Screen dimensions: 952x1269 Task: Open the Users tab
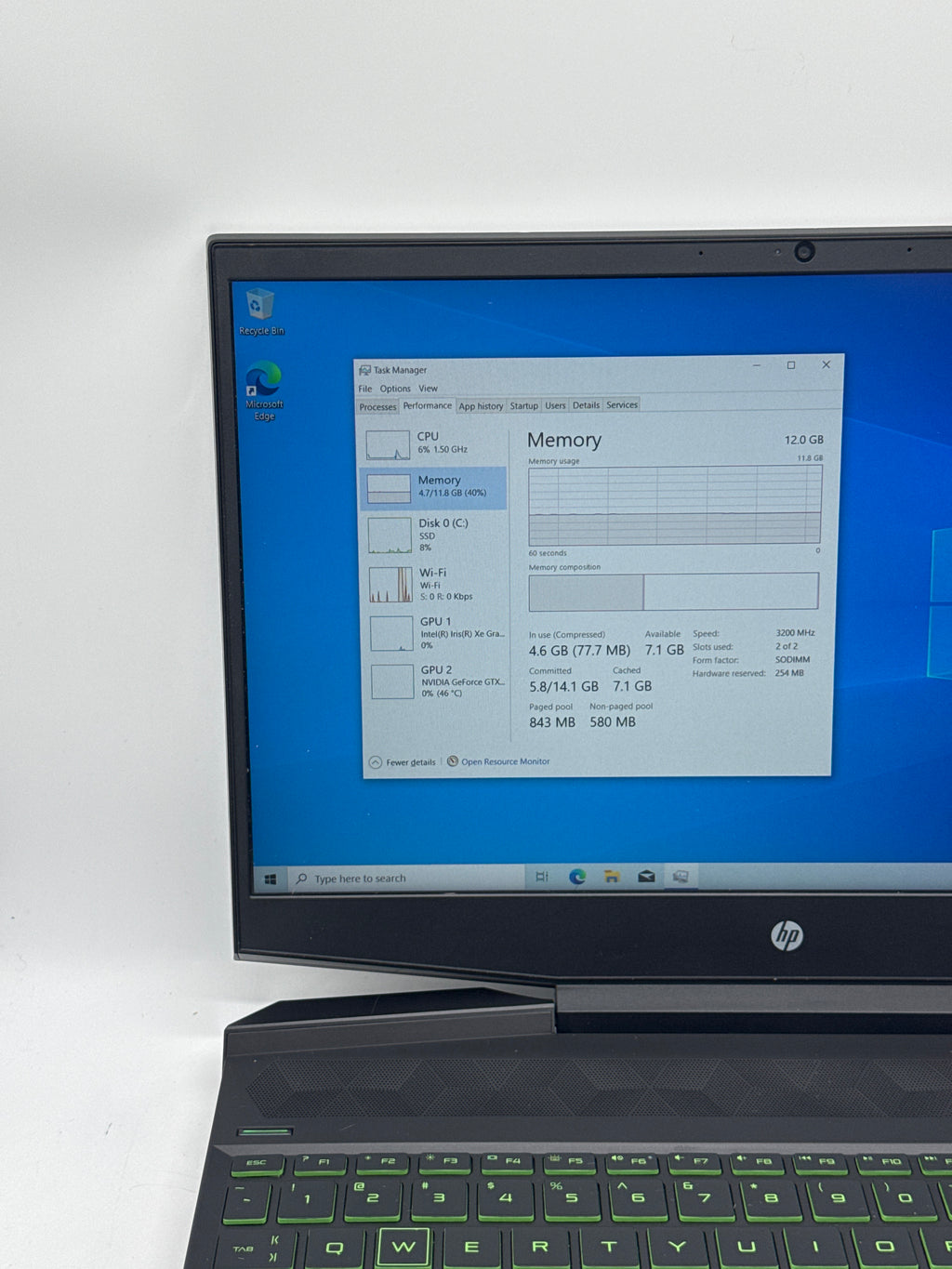tap(555, 405)
